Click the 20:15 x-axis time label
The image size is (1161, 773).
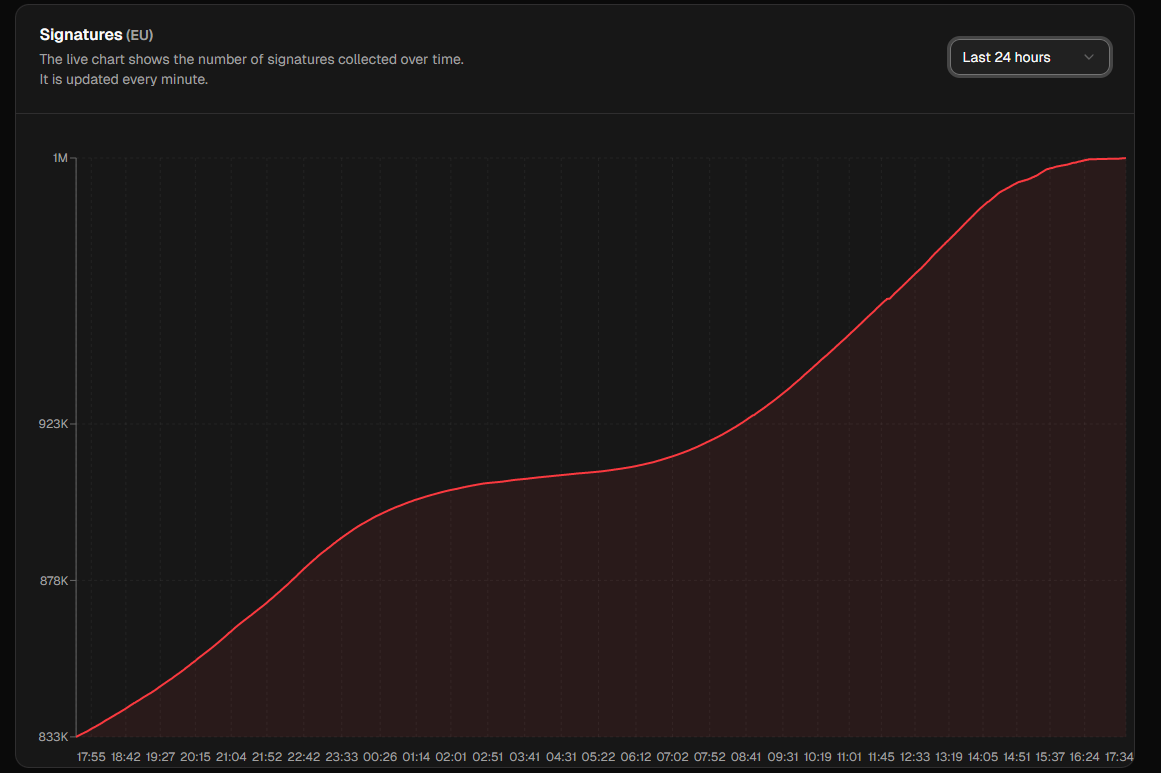(x=195, y=757)
